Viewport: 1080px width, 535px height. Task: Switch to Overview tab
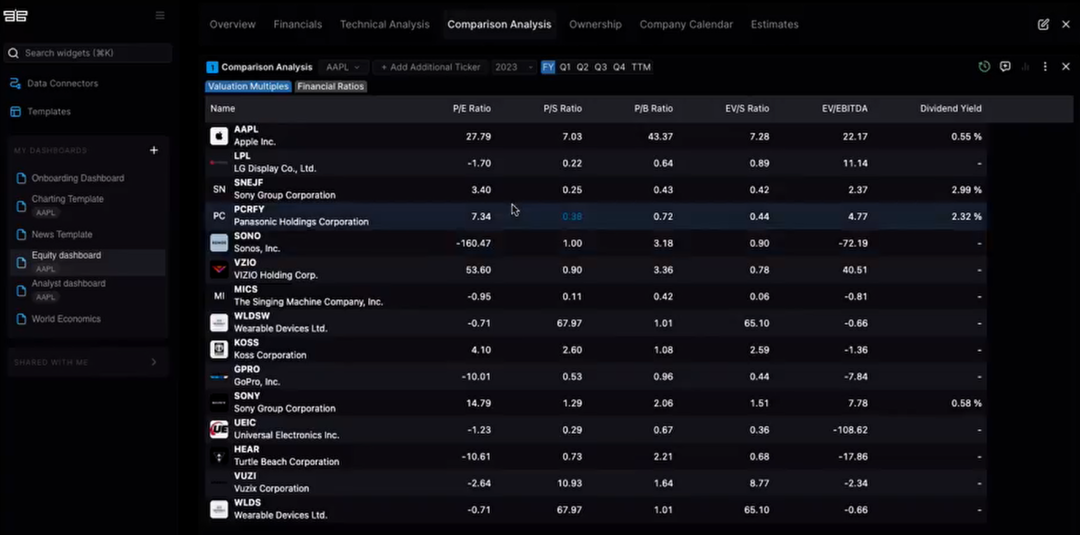[232, 24]
